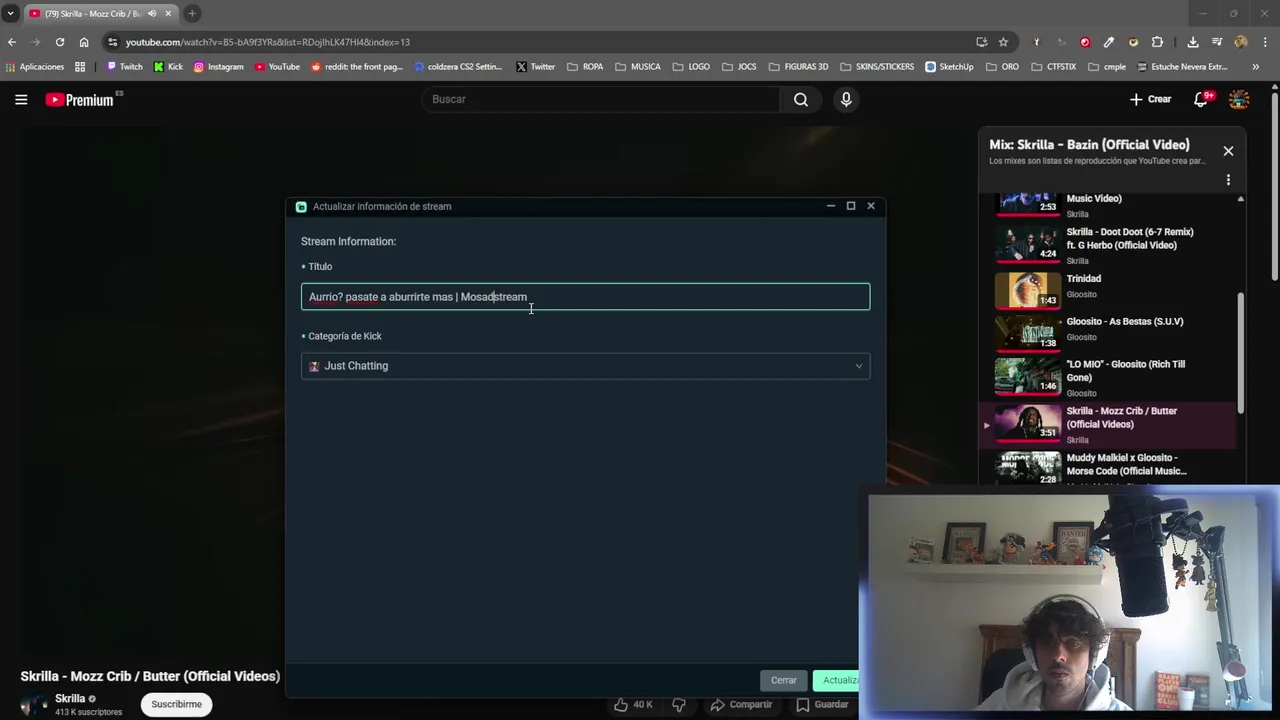Expand the SKINS/STICKERS bookmarks folder
1280x720 pixels.
(877, 67)
